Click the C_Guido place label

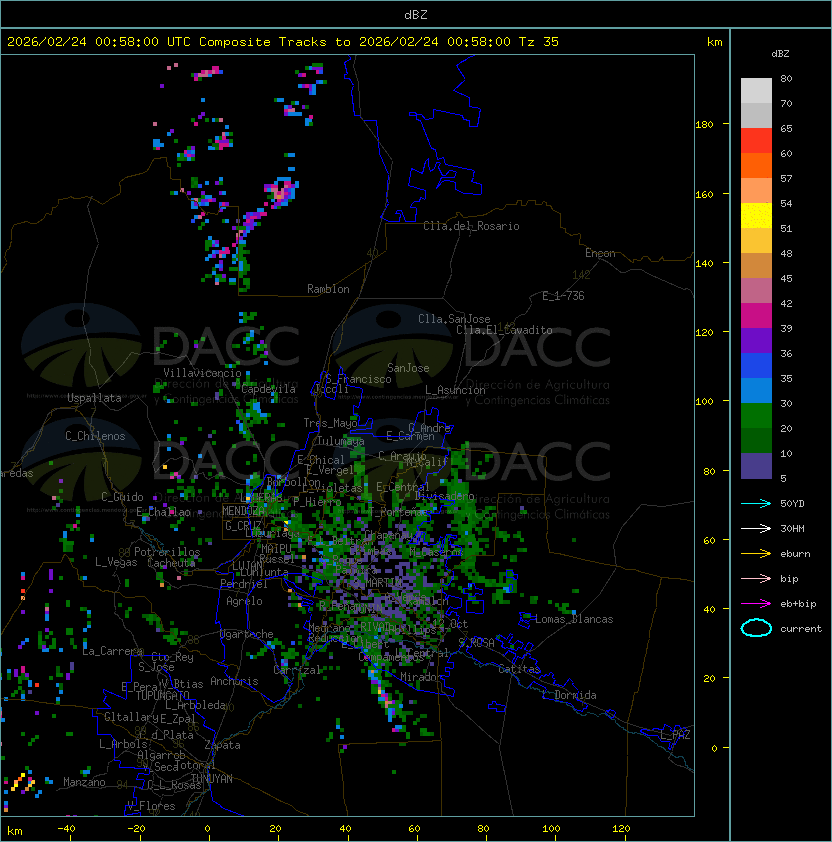[122, 497]
